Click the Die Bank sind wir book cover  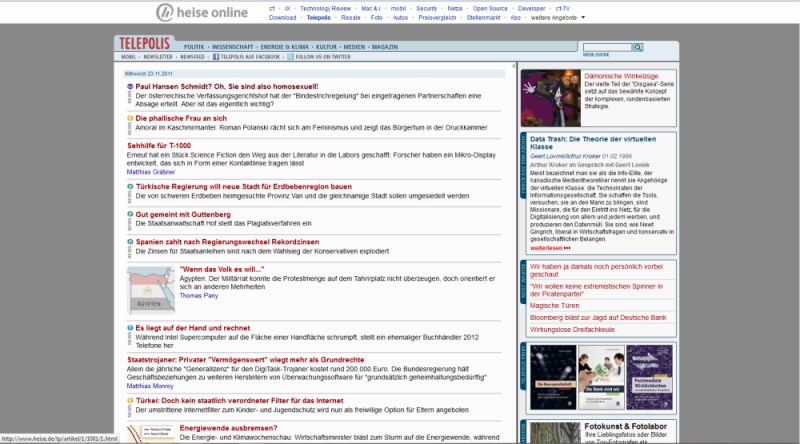601,377
